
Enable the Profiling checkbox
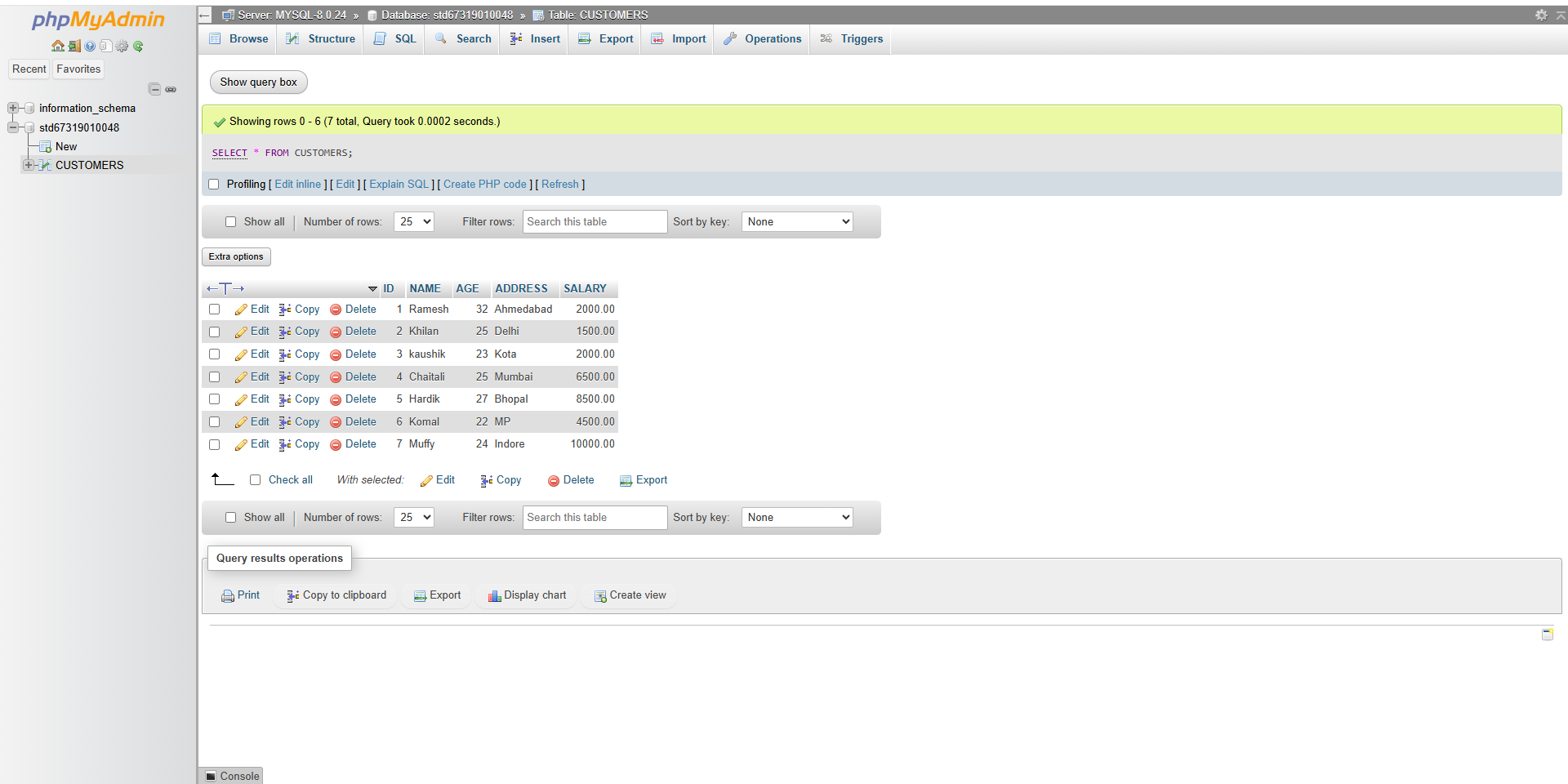click(214, 185)
